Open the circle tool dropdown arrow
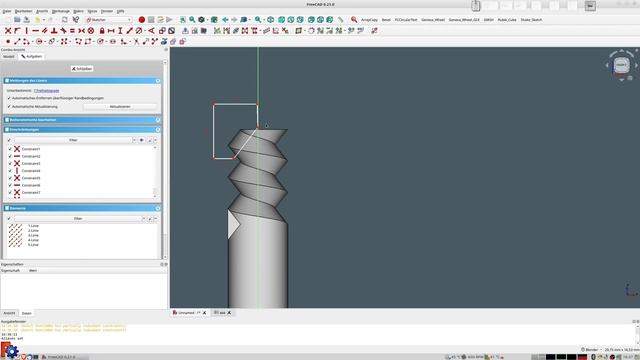Screen dimensions: 640x360 tap(44, 42)
